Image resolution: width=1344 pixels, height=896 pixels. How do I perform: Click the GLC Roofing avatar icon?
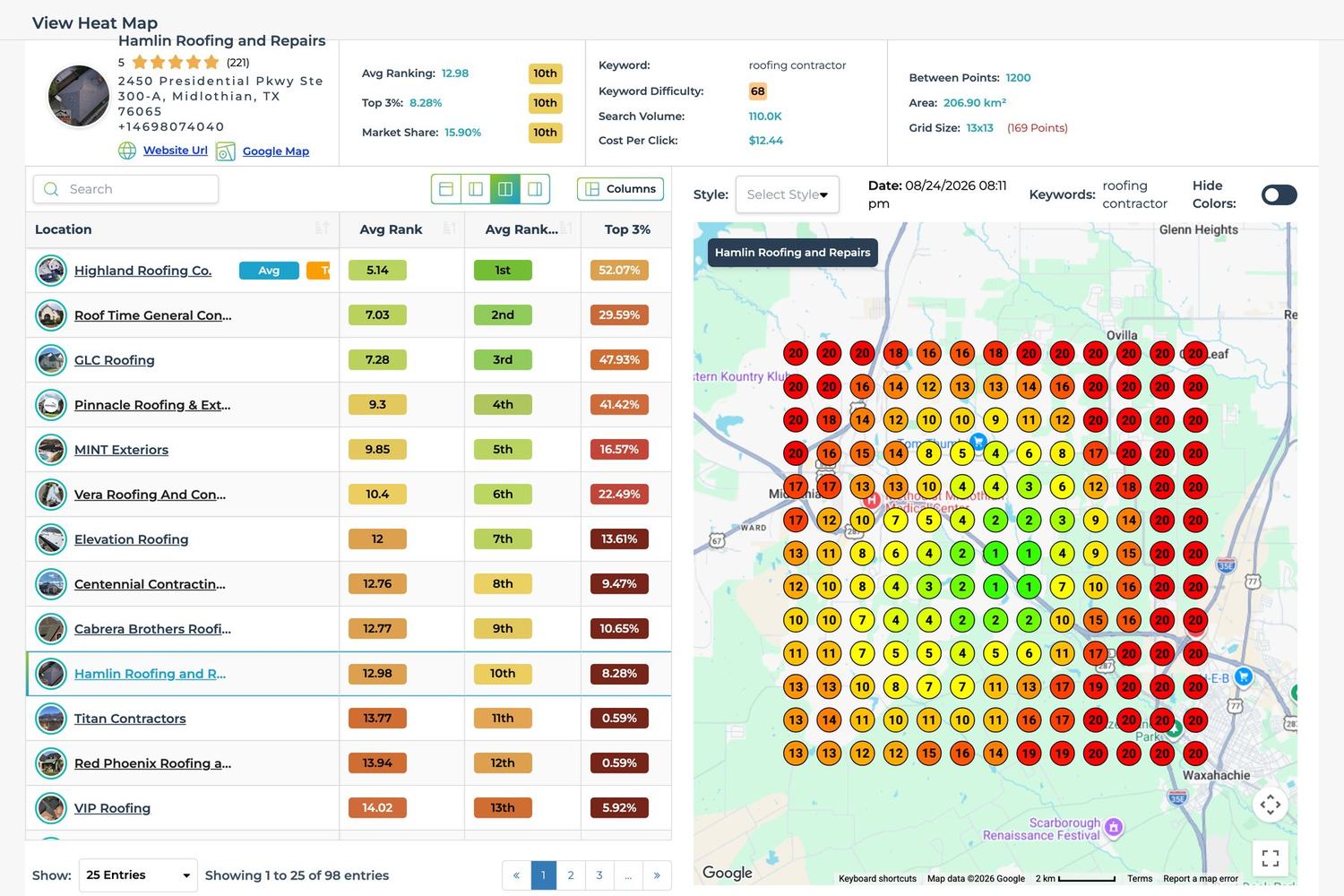(x=51, y=360)
